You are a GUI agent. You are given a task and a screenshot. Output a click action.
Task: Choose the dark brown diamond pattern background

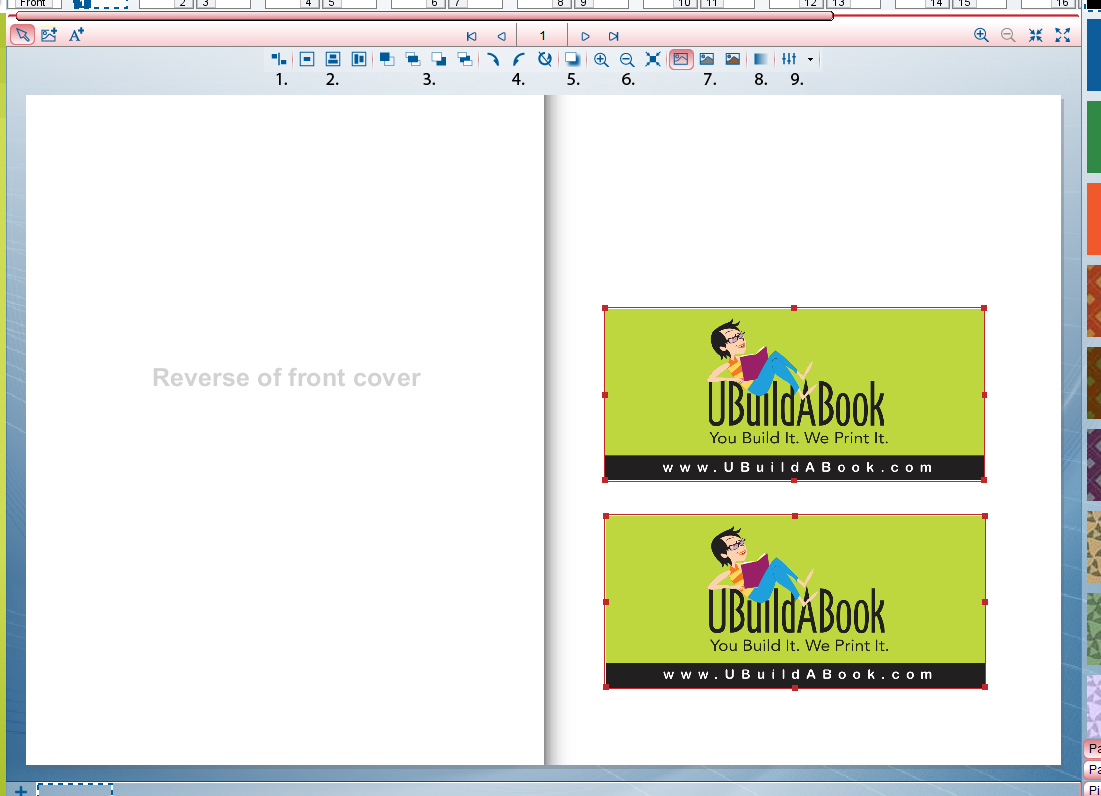(1094, 383)
